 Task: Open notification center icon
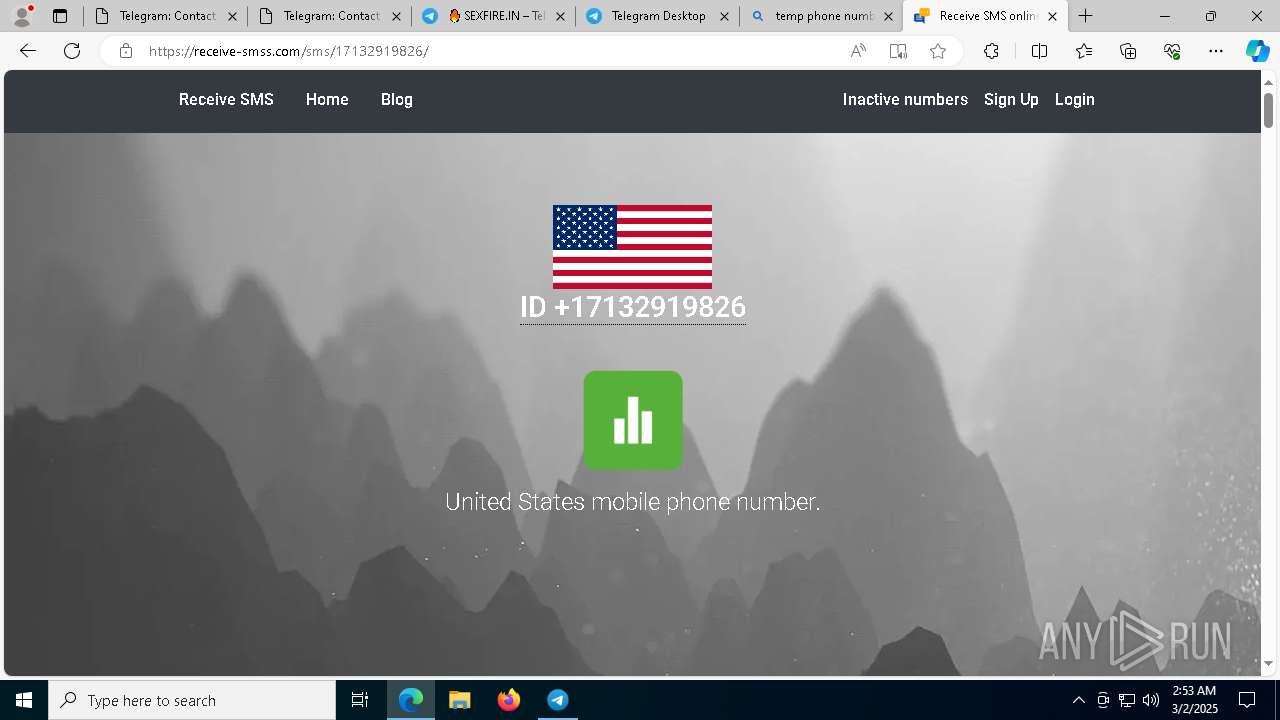pyautogui.click(x=1248, y=700)
